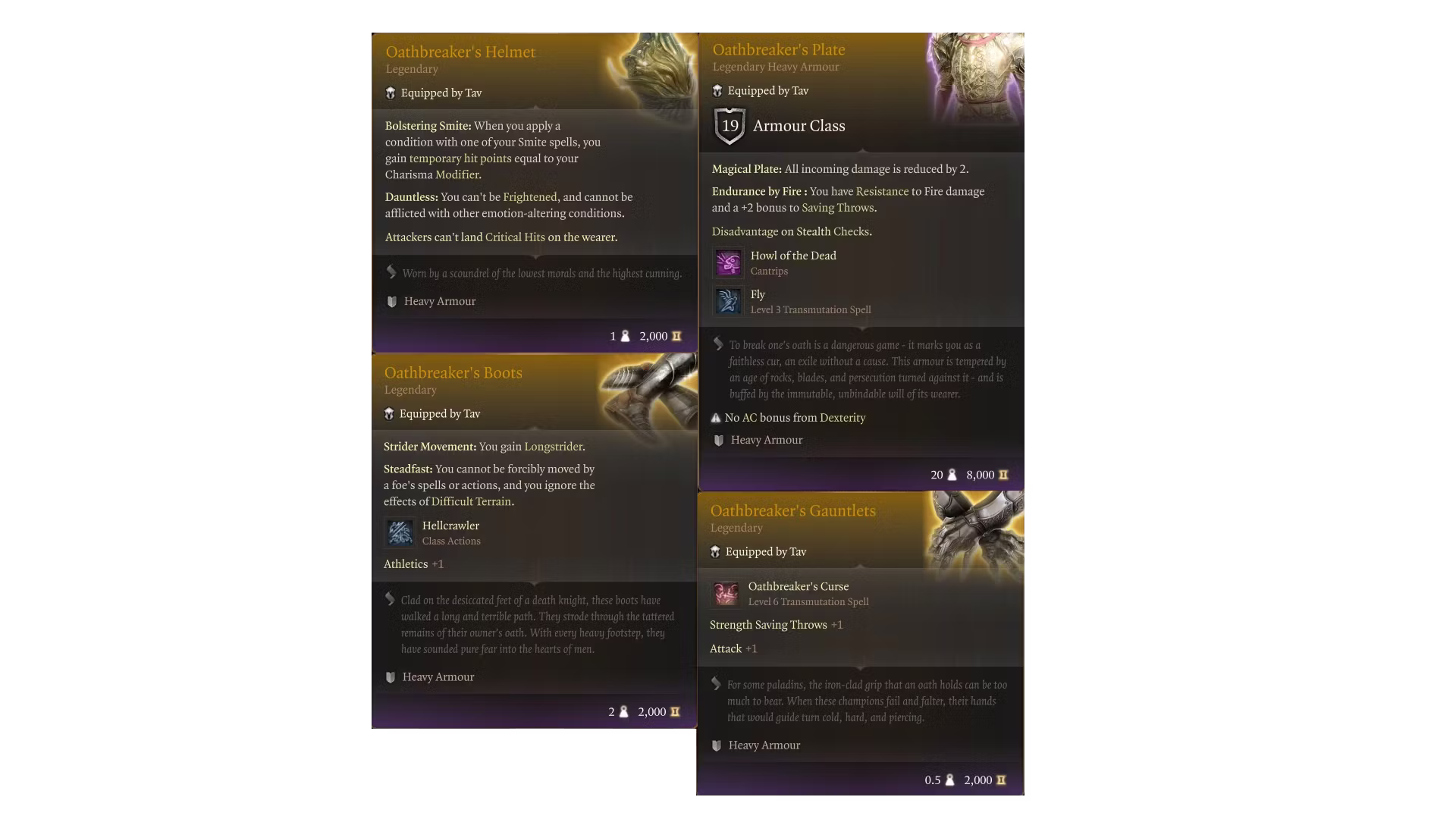1456x819 pixels.
Task: Open the Longstrider keyword link
Action: point(554,447)
